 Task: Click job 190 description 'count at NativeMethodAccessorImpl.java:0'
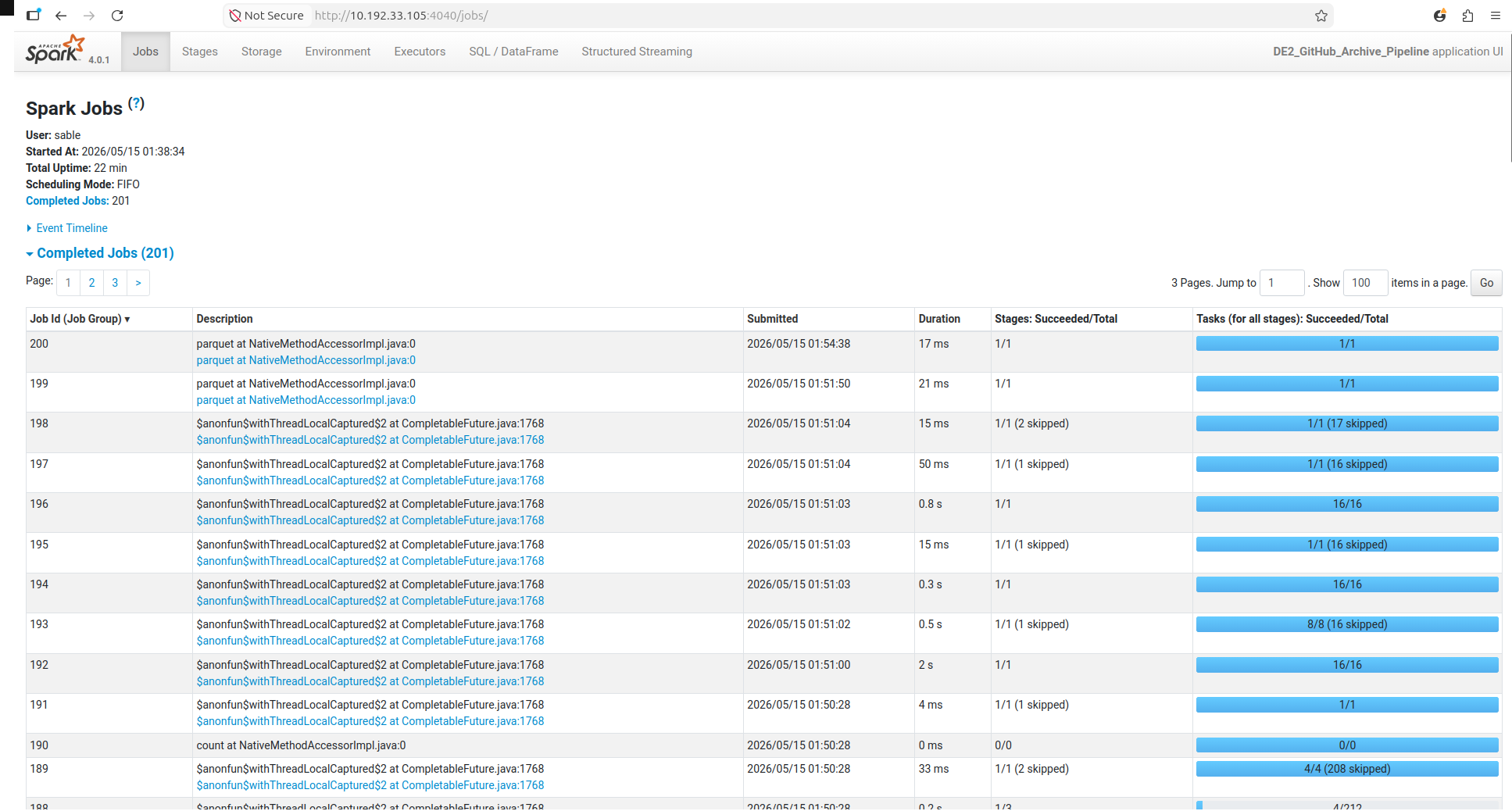click(301, 745)
